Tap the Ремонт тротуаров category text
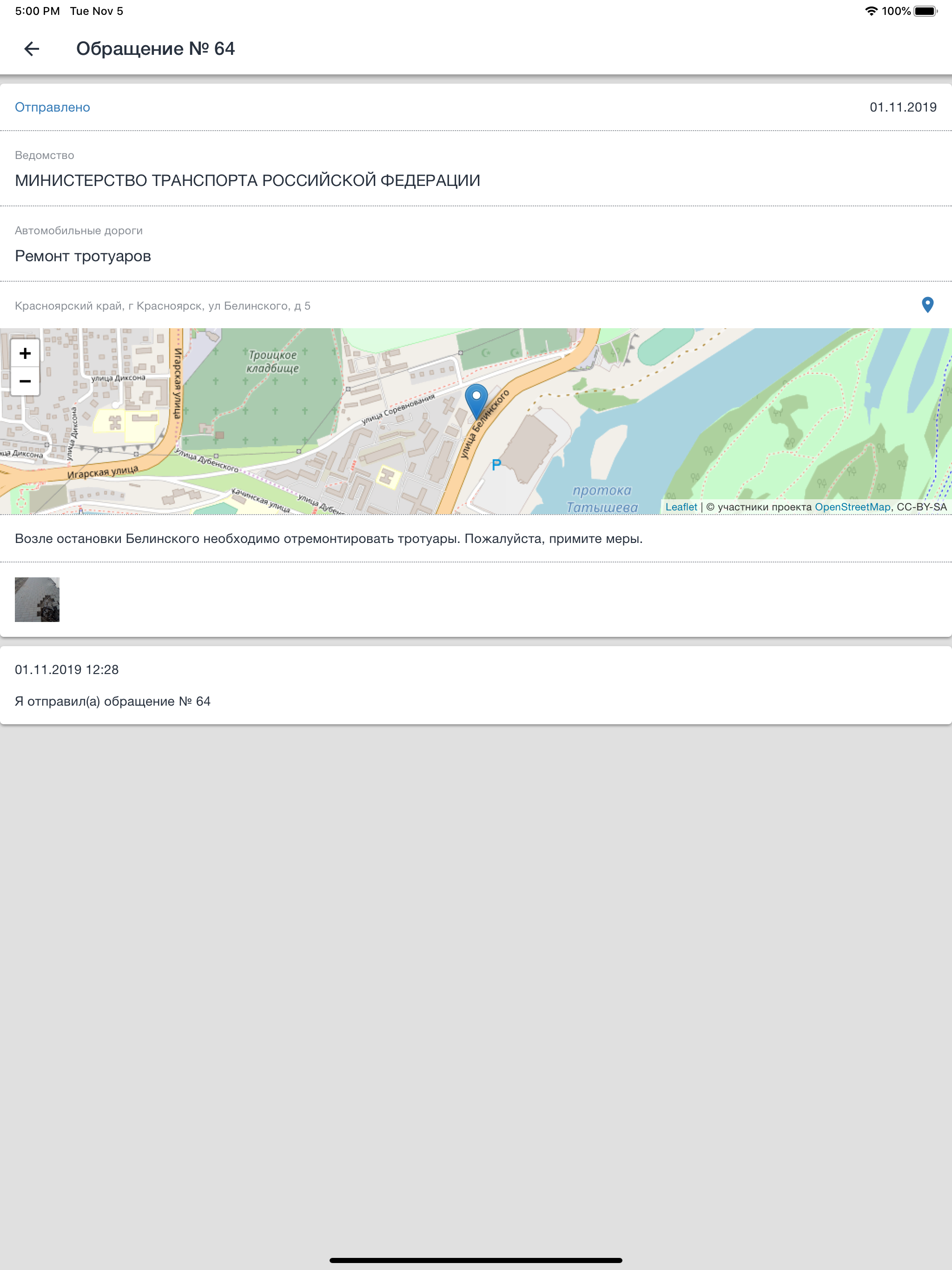The image size is (952, 1270). coord(83,256)
